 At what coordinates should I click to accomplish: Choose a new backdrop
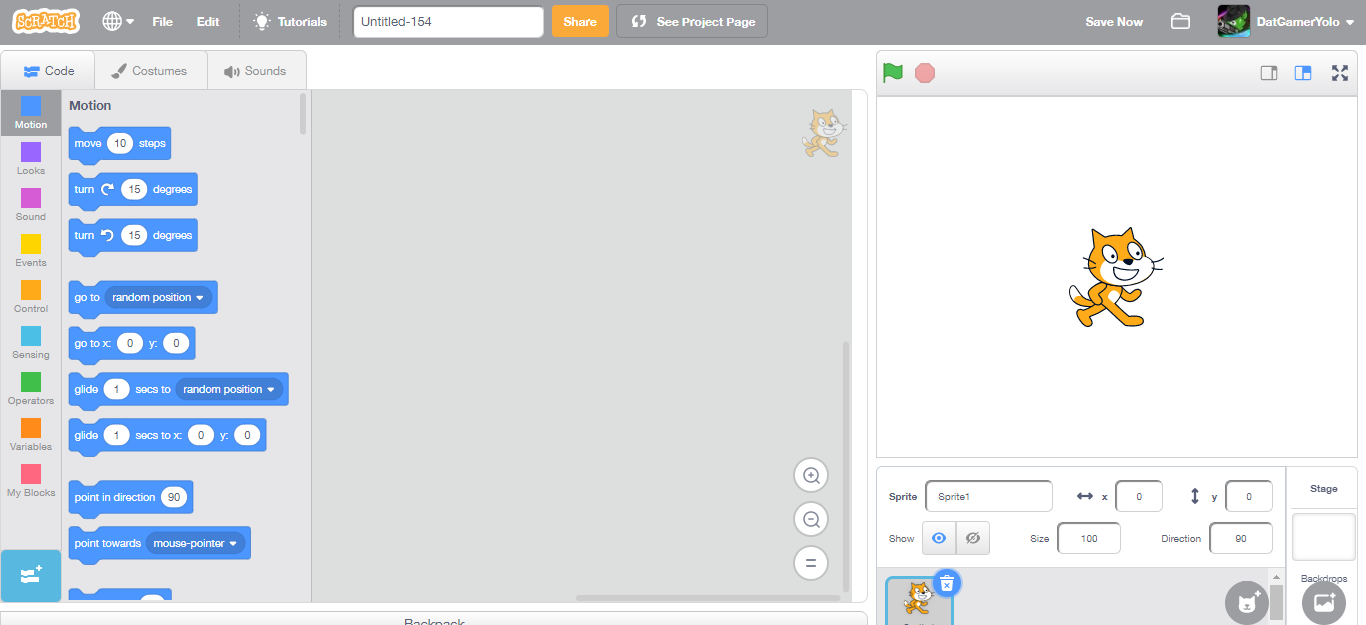pos(1323,602)
